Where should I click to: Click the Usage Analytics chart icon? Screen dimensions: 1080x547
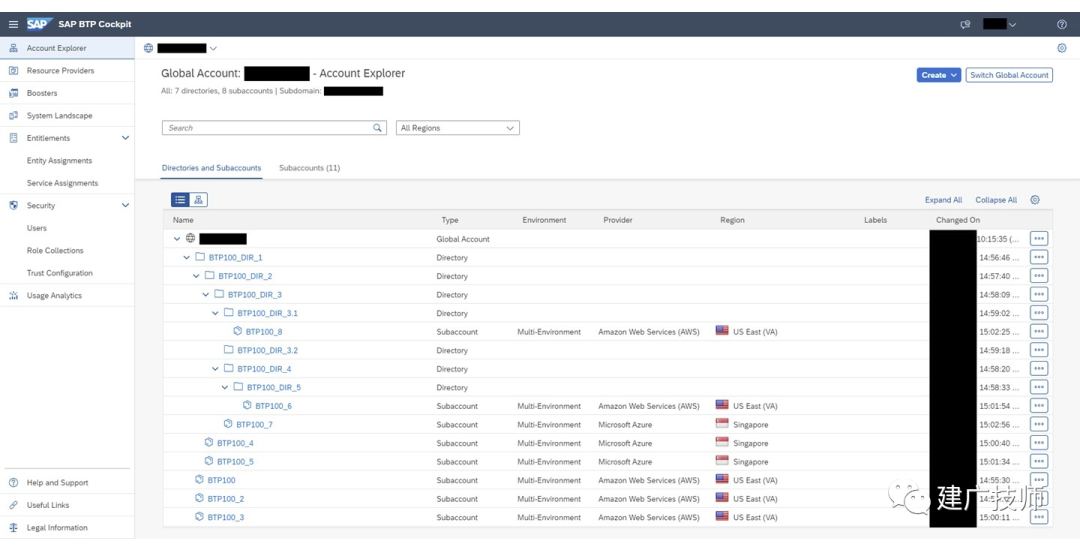tap(13, 296)
